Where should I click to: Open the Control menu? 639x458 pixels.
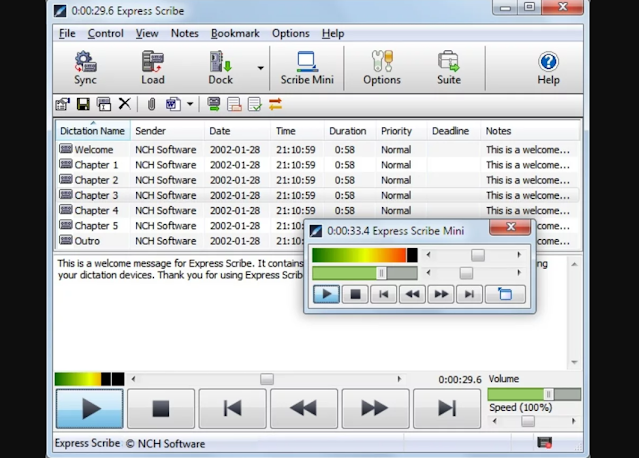[106, 33]
